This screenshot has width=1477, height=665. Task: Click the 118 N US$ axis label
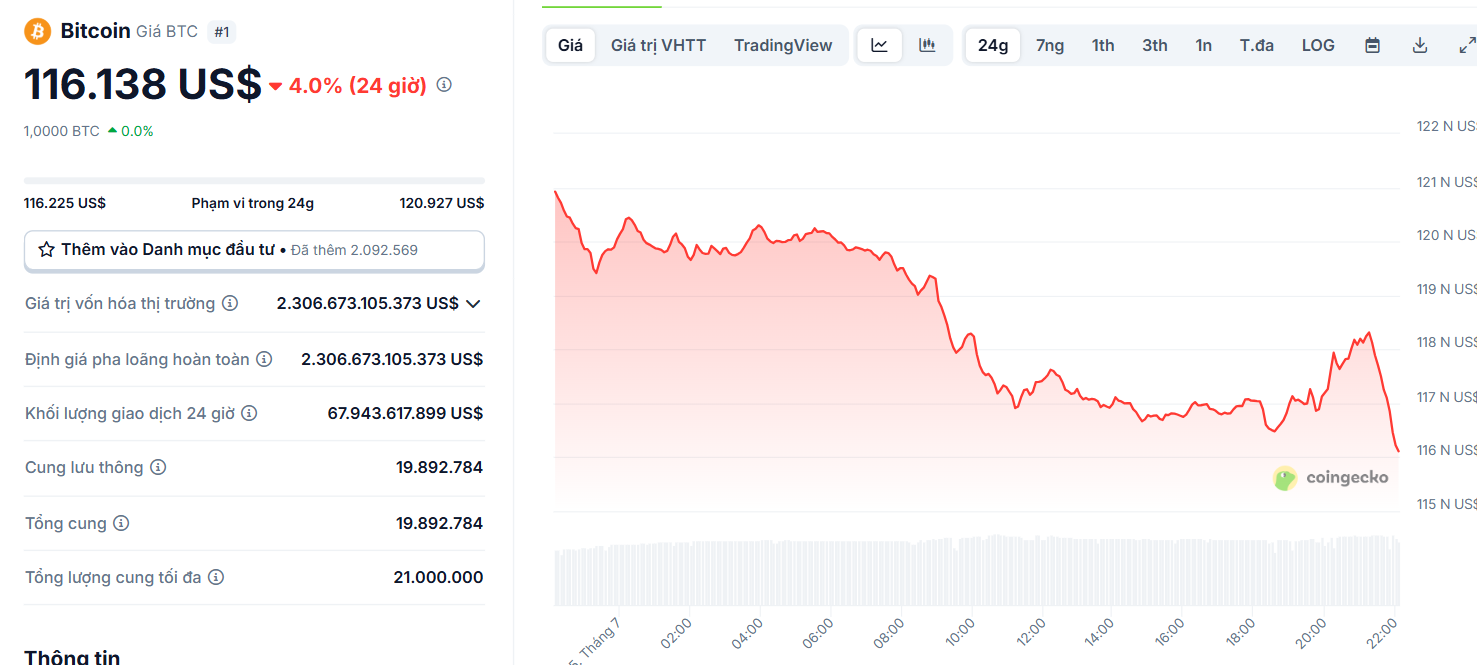click(1446, 342)
